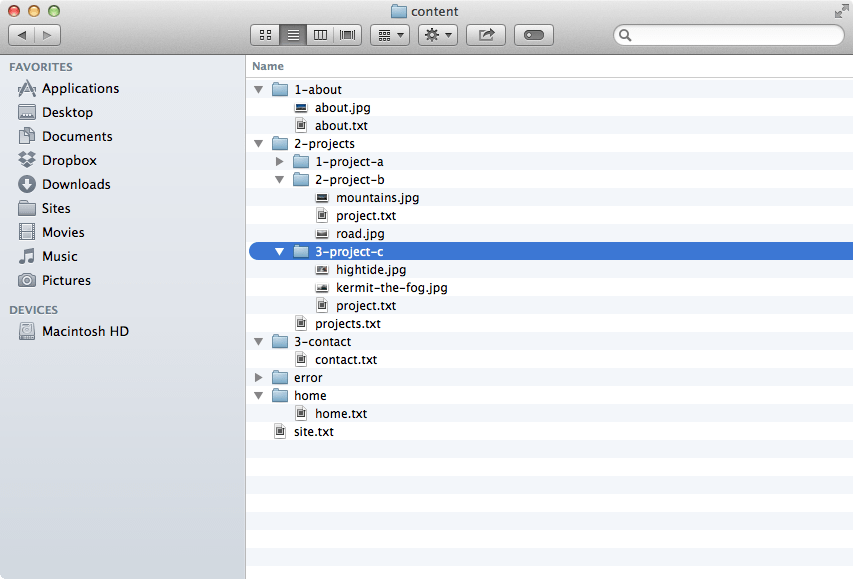The image size is (853, 579).
Task: Collapse the 3-project-c folder triangle
Action: tap(280, 251)
